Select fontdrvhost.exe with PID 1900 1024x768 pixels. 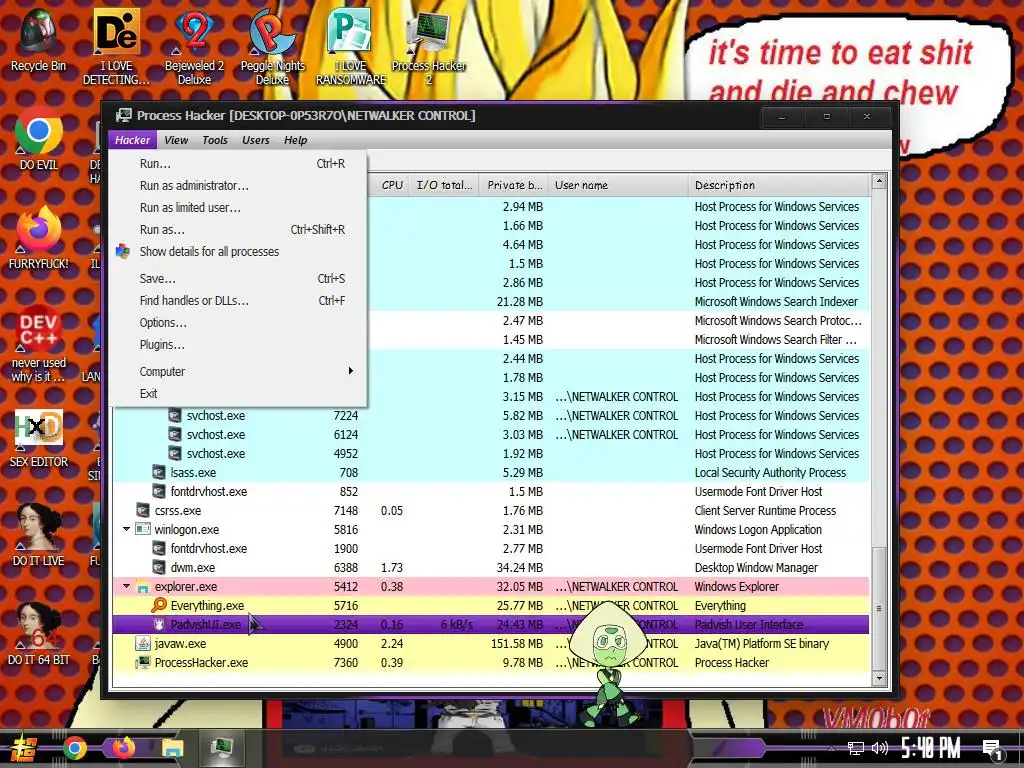pos(491,549)
